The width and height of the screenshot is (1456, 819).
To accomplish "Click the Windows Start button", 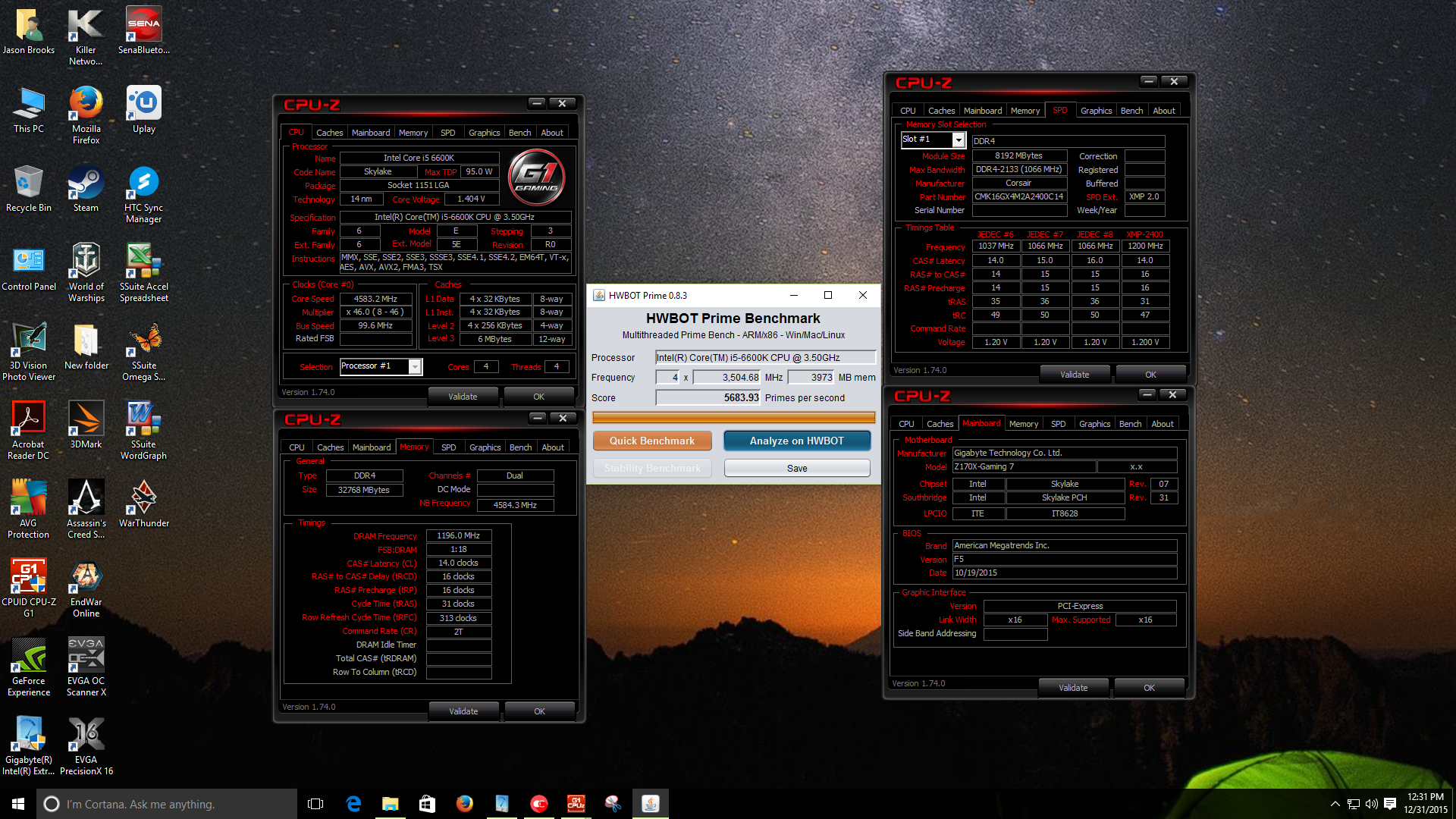I will [18, 804].
